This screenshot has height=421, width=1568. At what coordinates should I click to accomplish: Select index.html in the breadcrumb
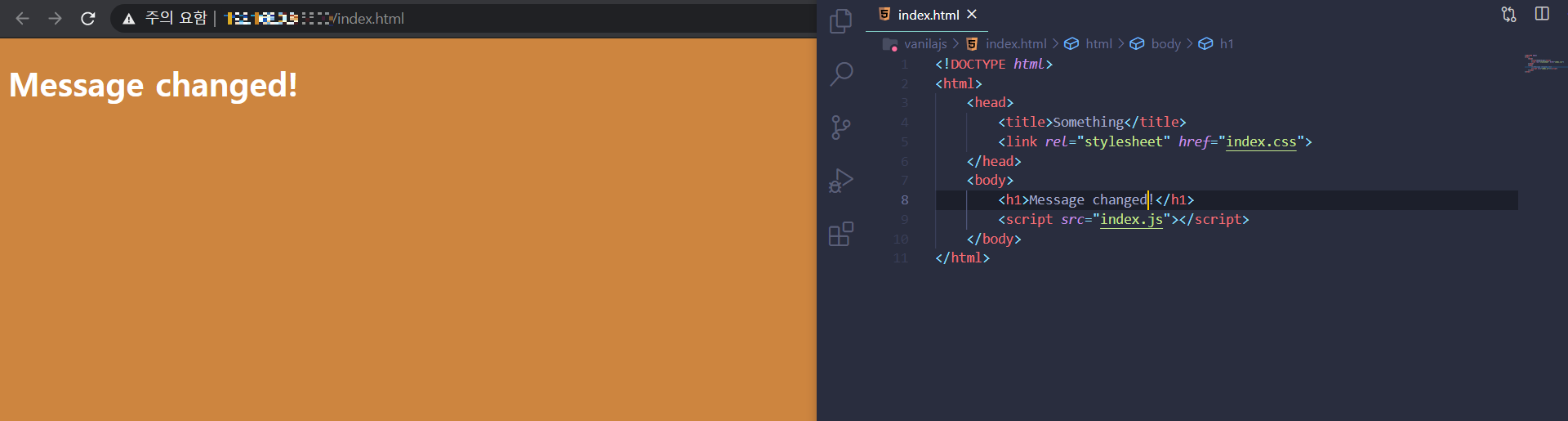(x=1016, y=43)
